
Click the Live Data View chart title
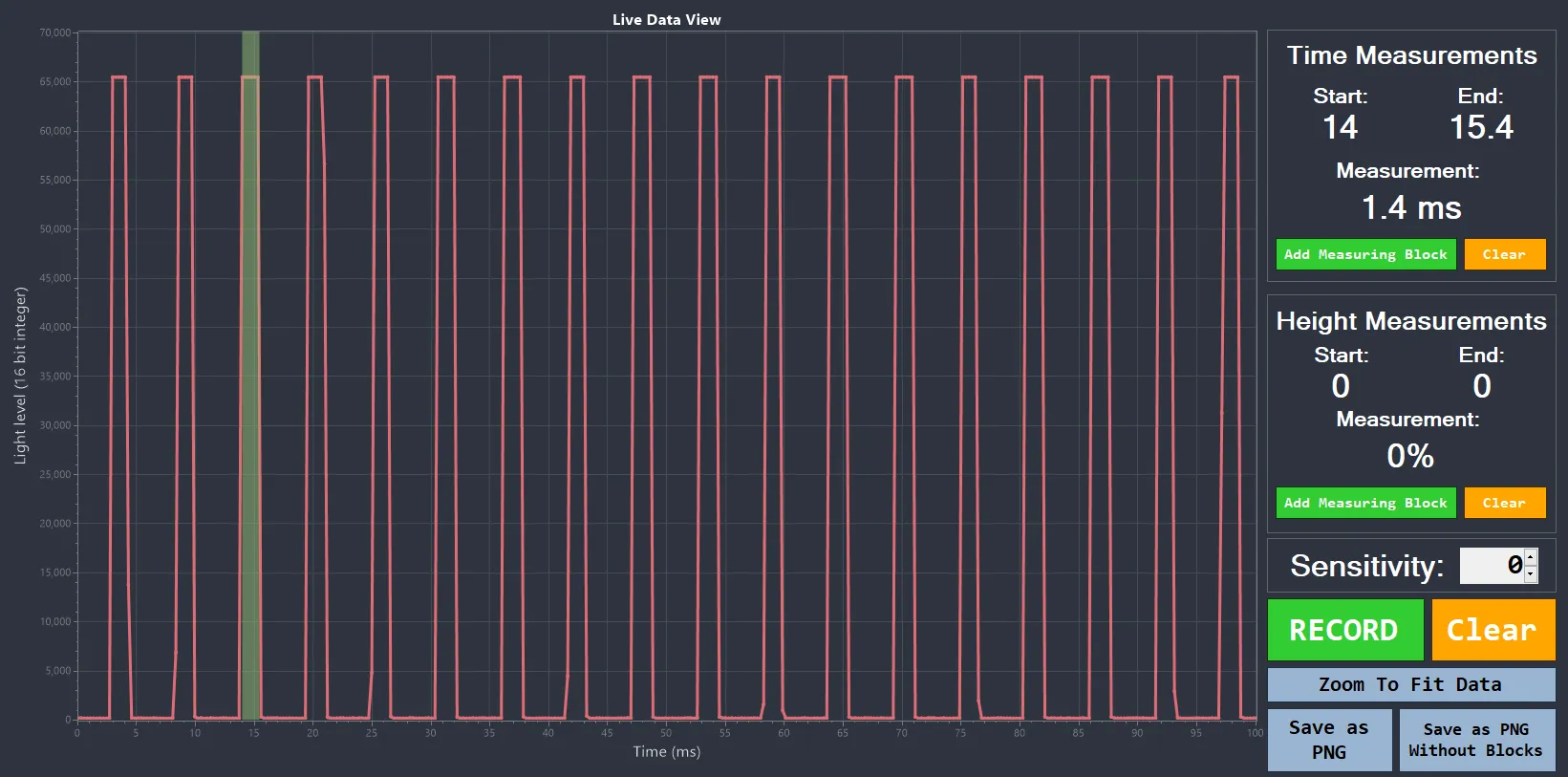point(666,19)
